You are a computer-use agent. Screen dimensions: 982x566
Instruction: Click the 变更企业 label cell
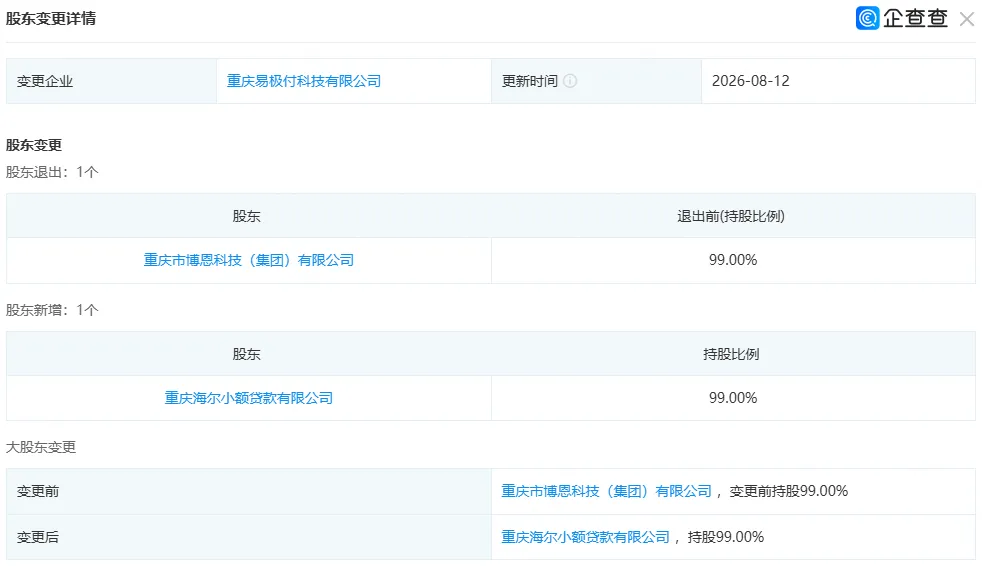111,81
